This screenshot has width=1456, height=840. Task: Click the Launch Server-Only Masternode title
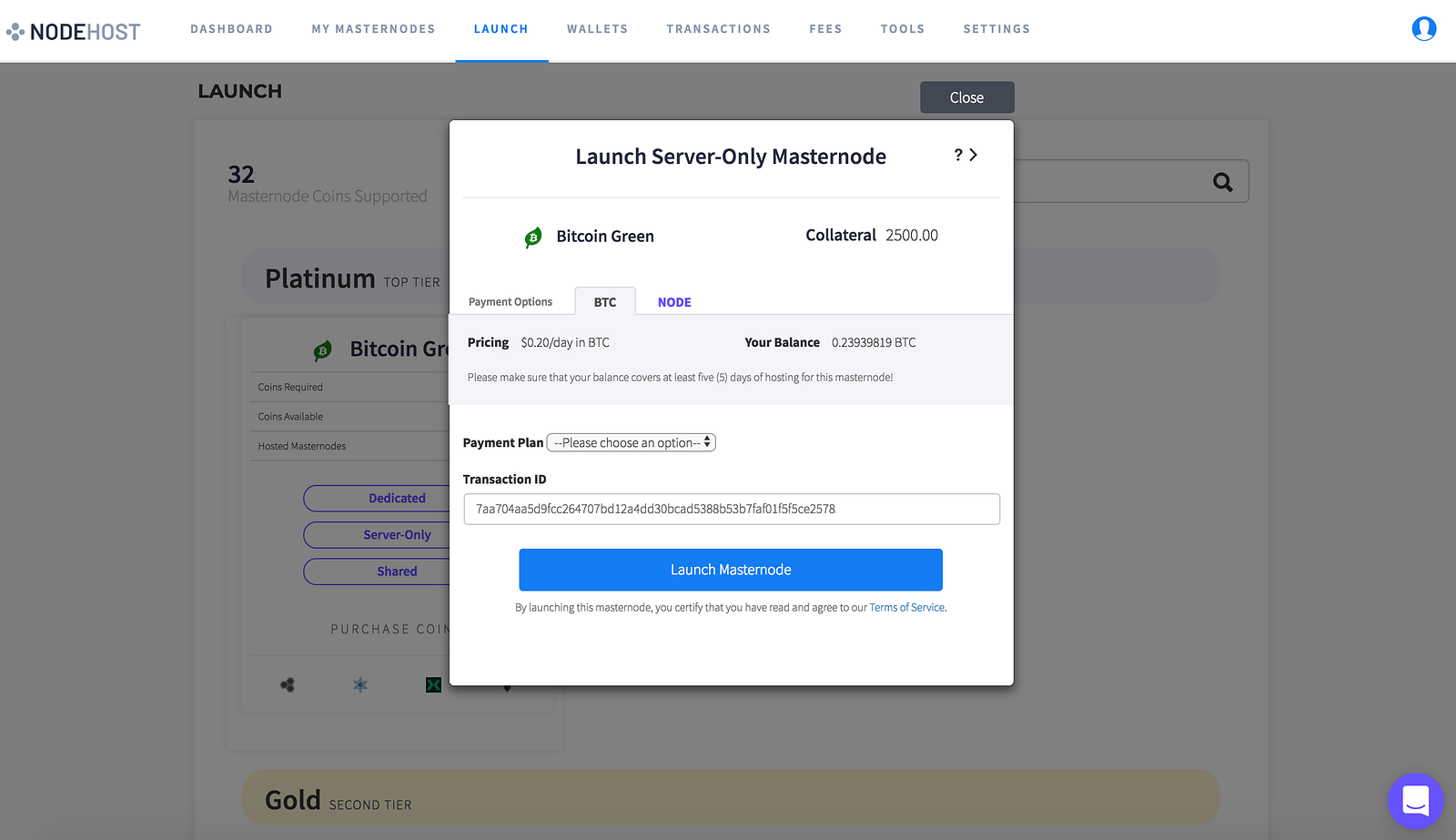click(731, 157)
